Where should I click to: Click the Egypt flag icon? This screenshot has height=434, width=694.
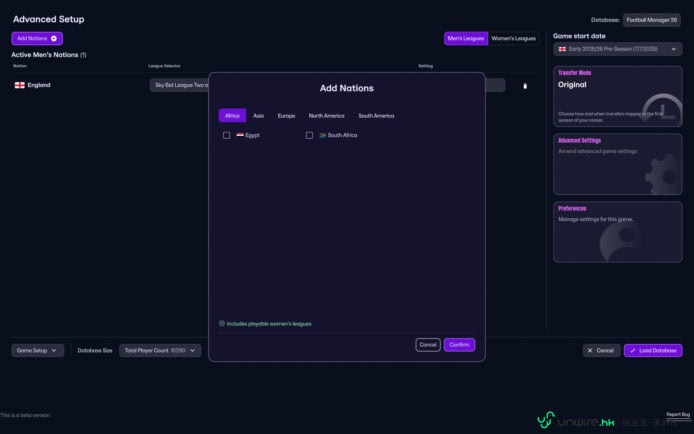pyautogui.click(x=240, y=135)
